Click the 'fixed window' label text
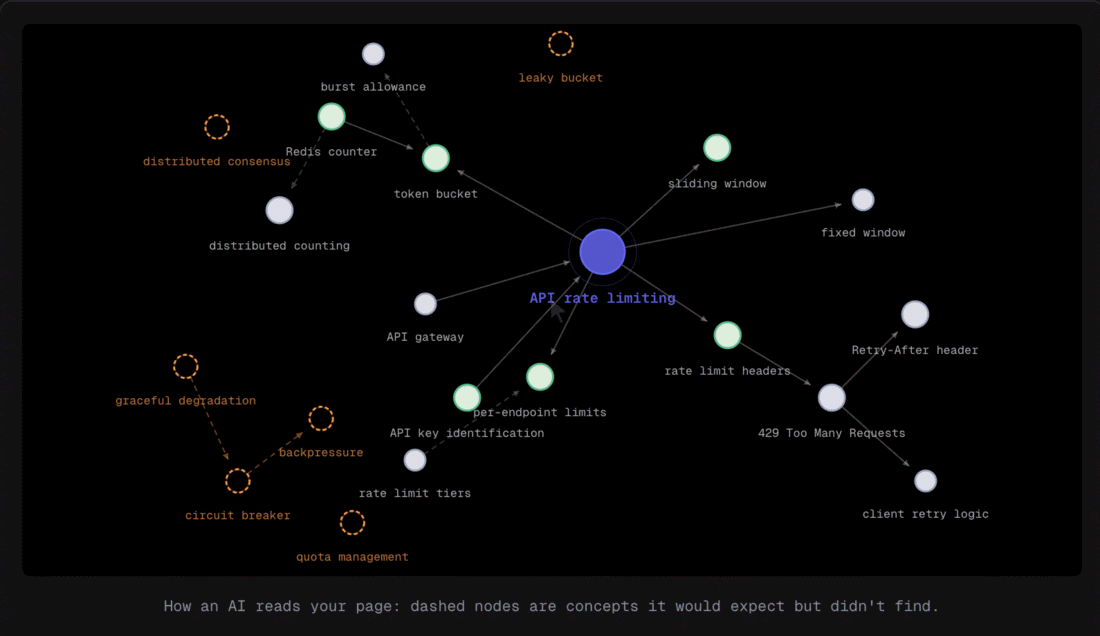The image size is (1100, 636). click(863, 233)
